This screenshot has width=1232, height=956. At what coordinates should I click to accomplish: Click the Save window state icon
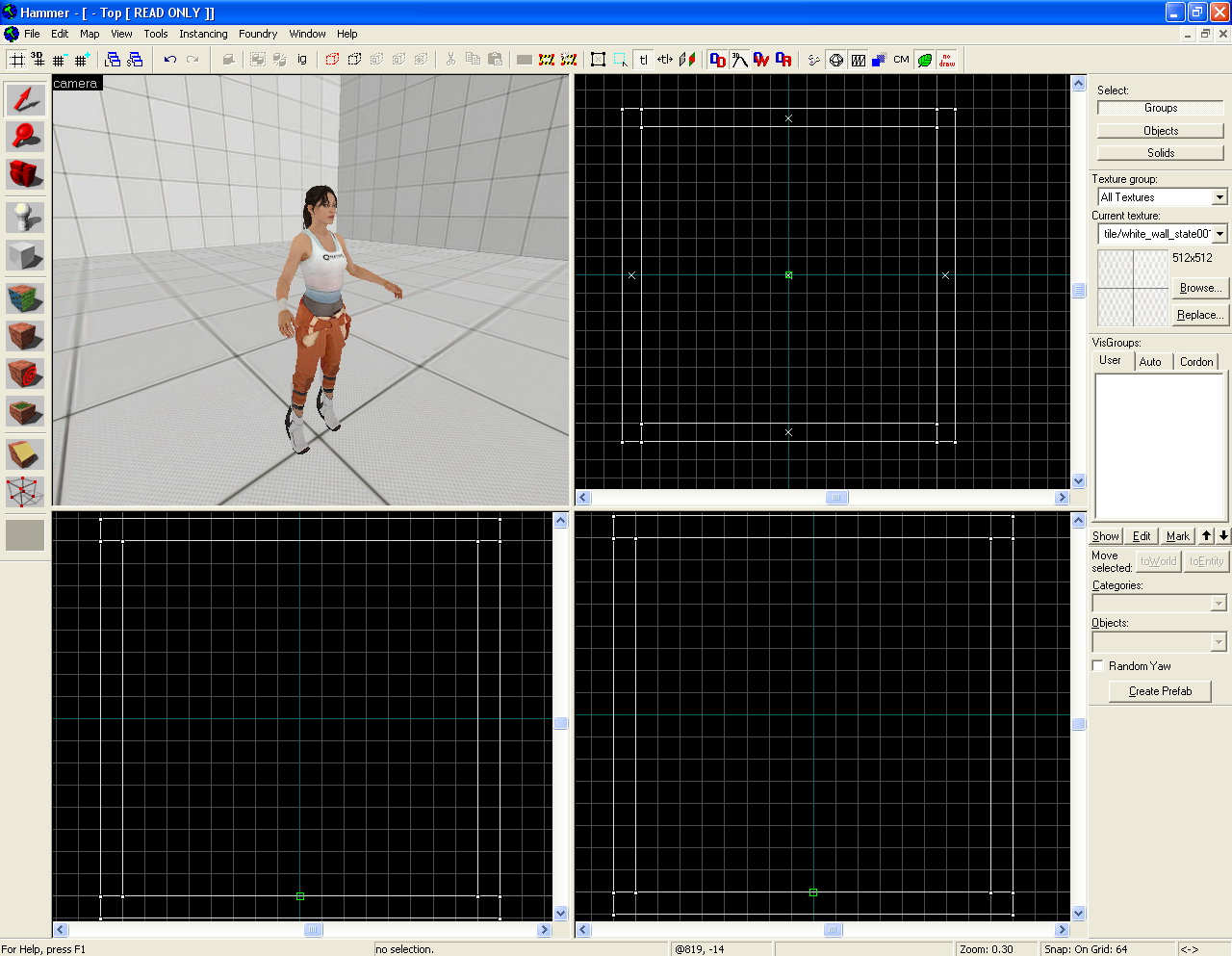(x=135, y=60)
